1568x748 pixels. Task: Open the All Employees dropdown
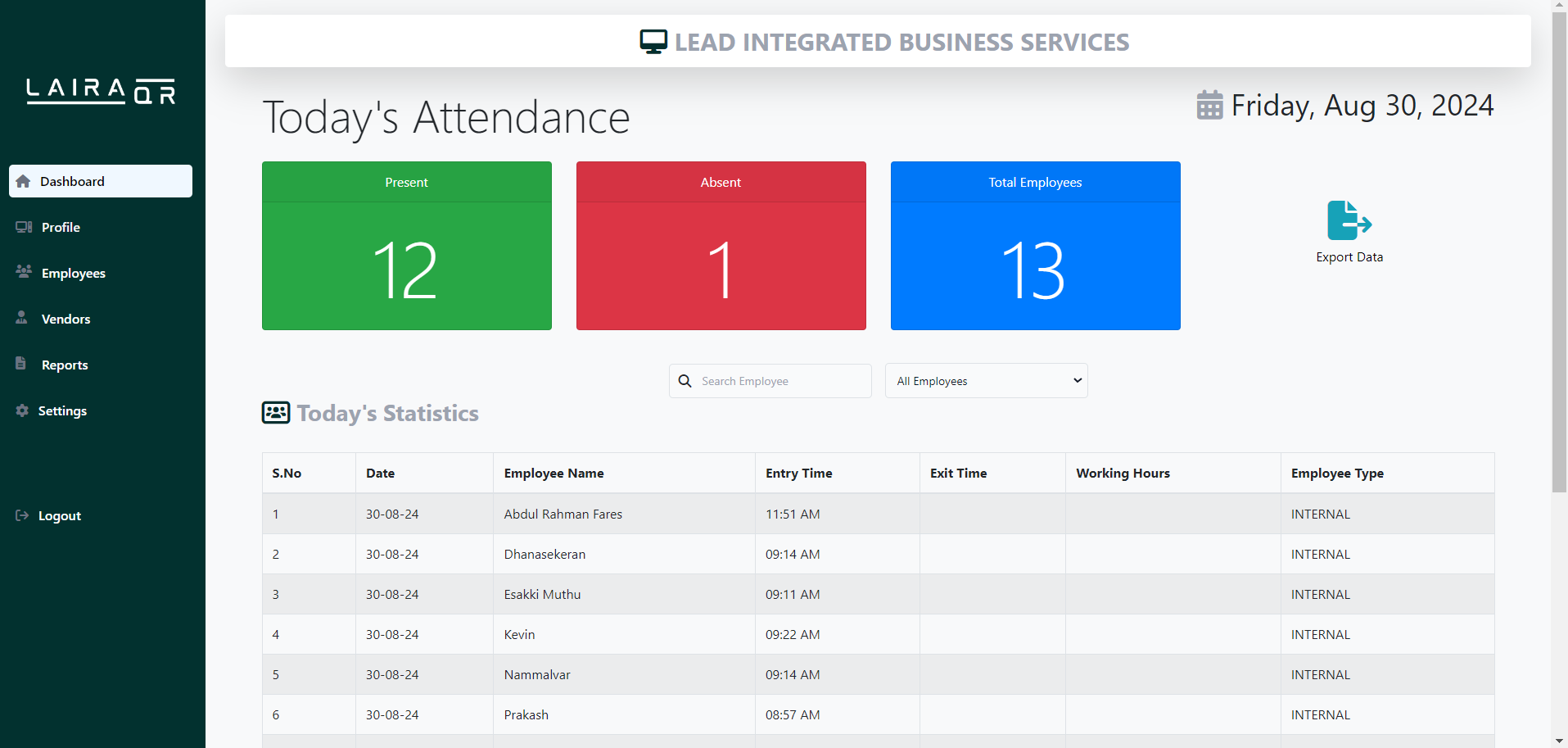pyautogui.click(x=986, y=381)
